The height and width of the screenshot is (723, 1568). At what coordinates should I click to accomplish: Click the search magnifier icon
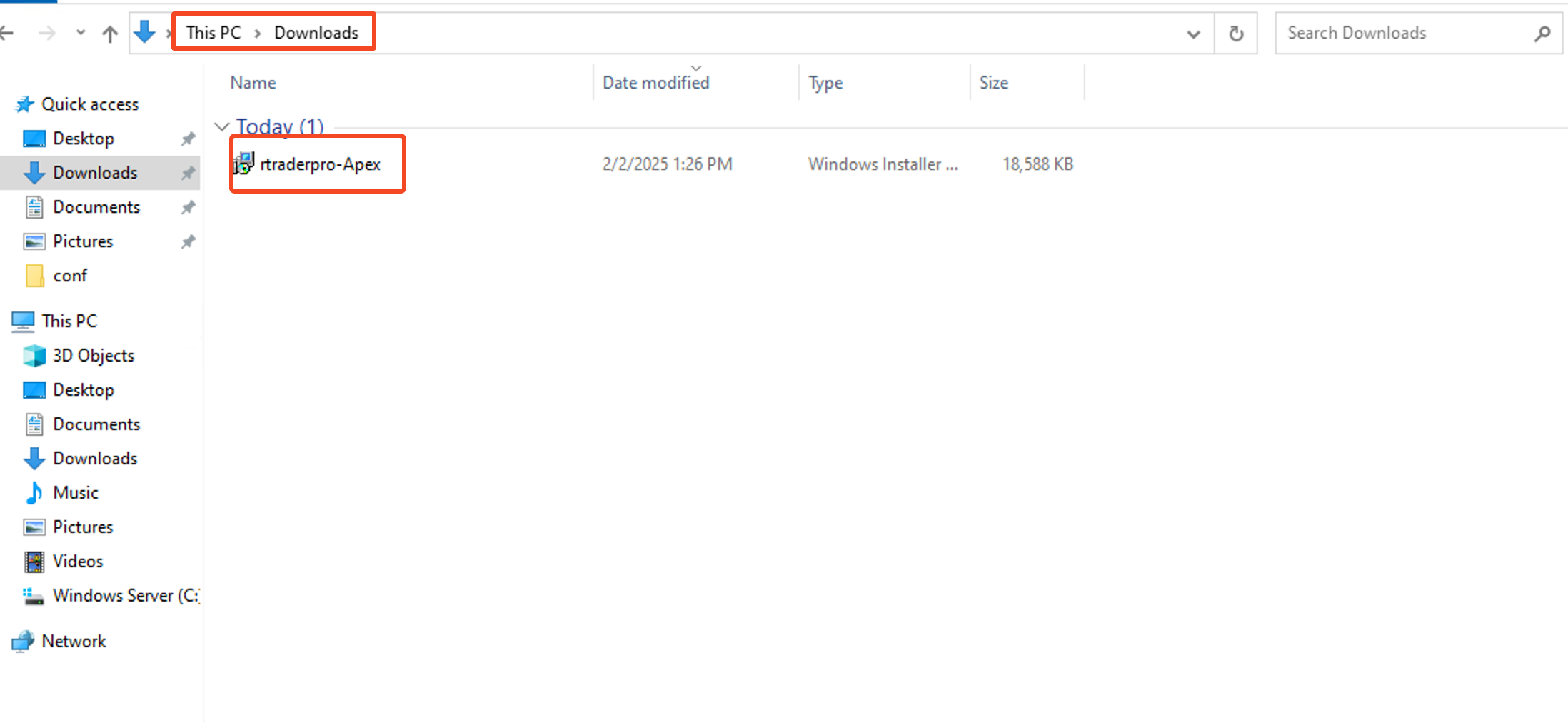point(1542,34)
